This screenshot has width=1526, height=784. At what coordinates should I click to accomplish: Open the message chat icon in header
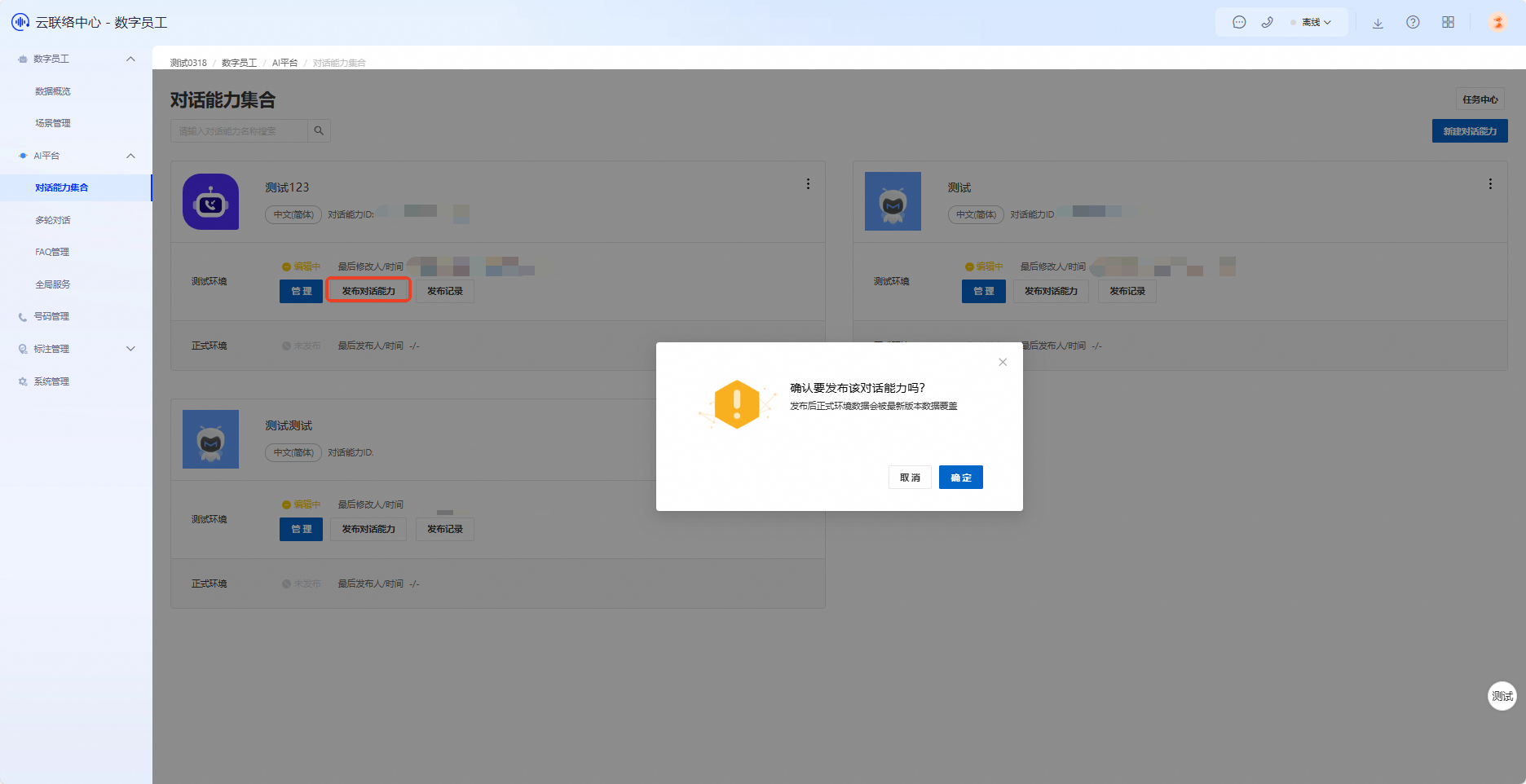[x=1239, y=23]
